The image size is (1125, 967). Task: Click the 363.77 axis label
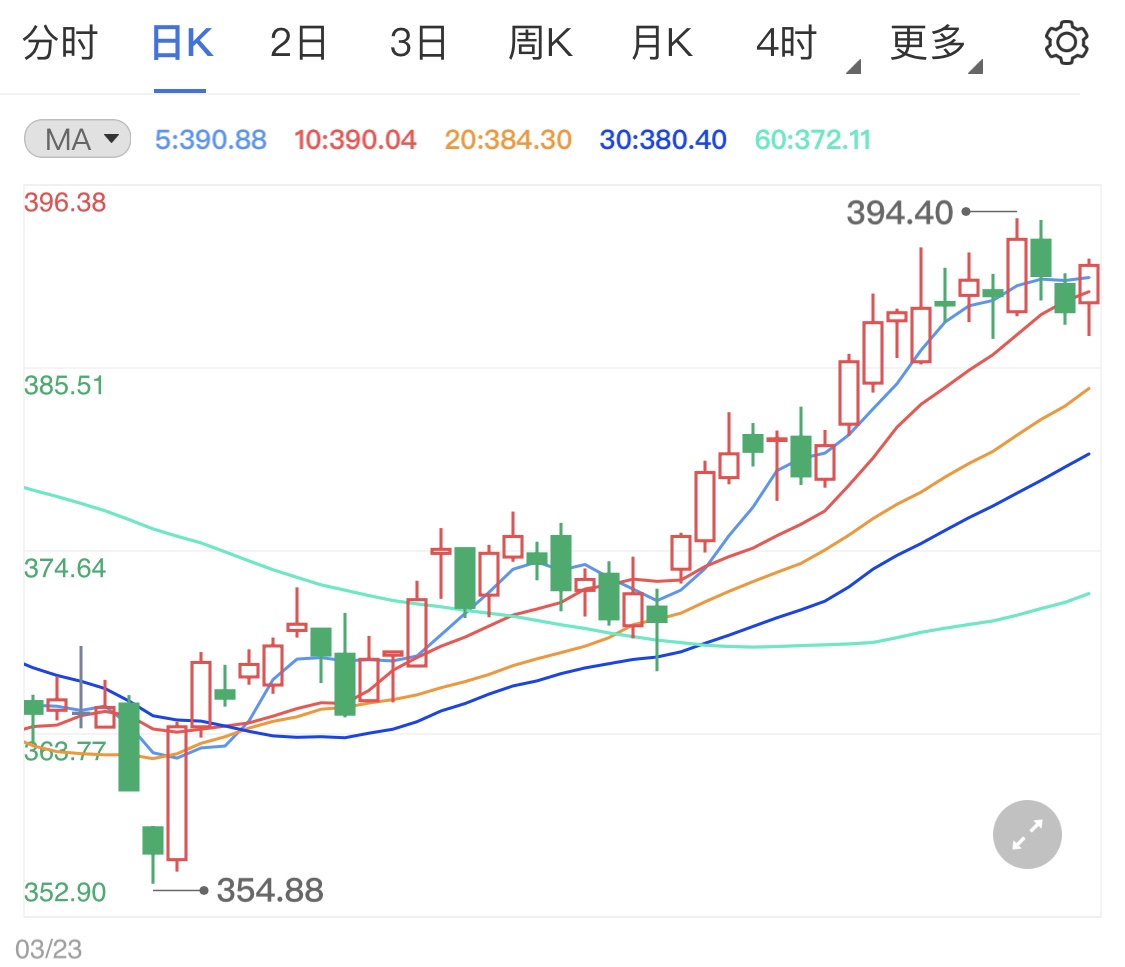click(x=65, y=751)
